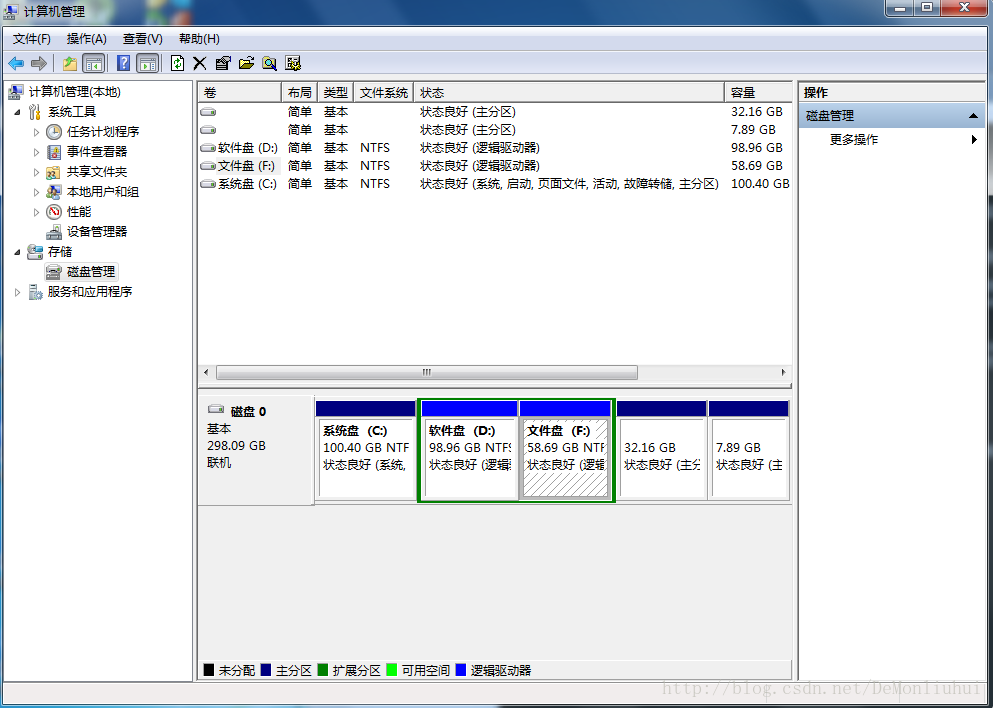Open 设备管理器 in the tree
Screen dimensions: 993x708
97,232
